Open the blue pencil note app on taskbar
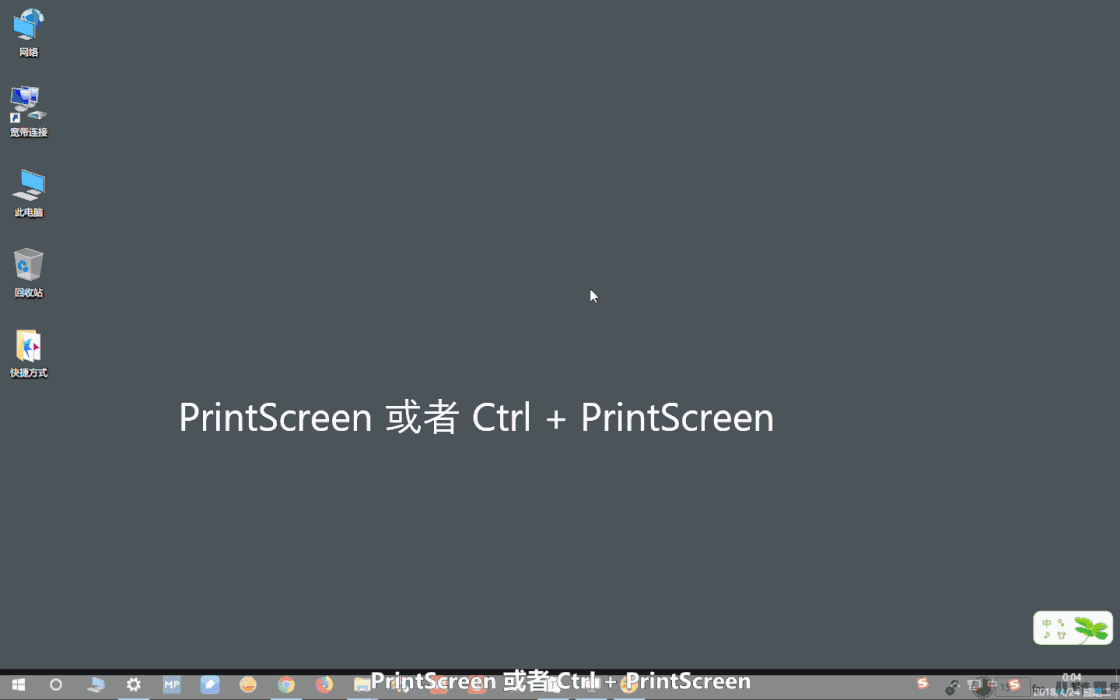1120x700 pixels. pyautogui.click(x=210, y=685)
